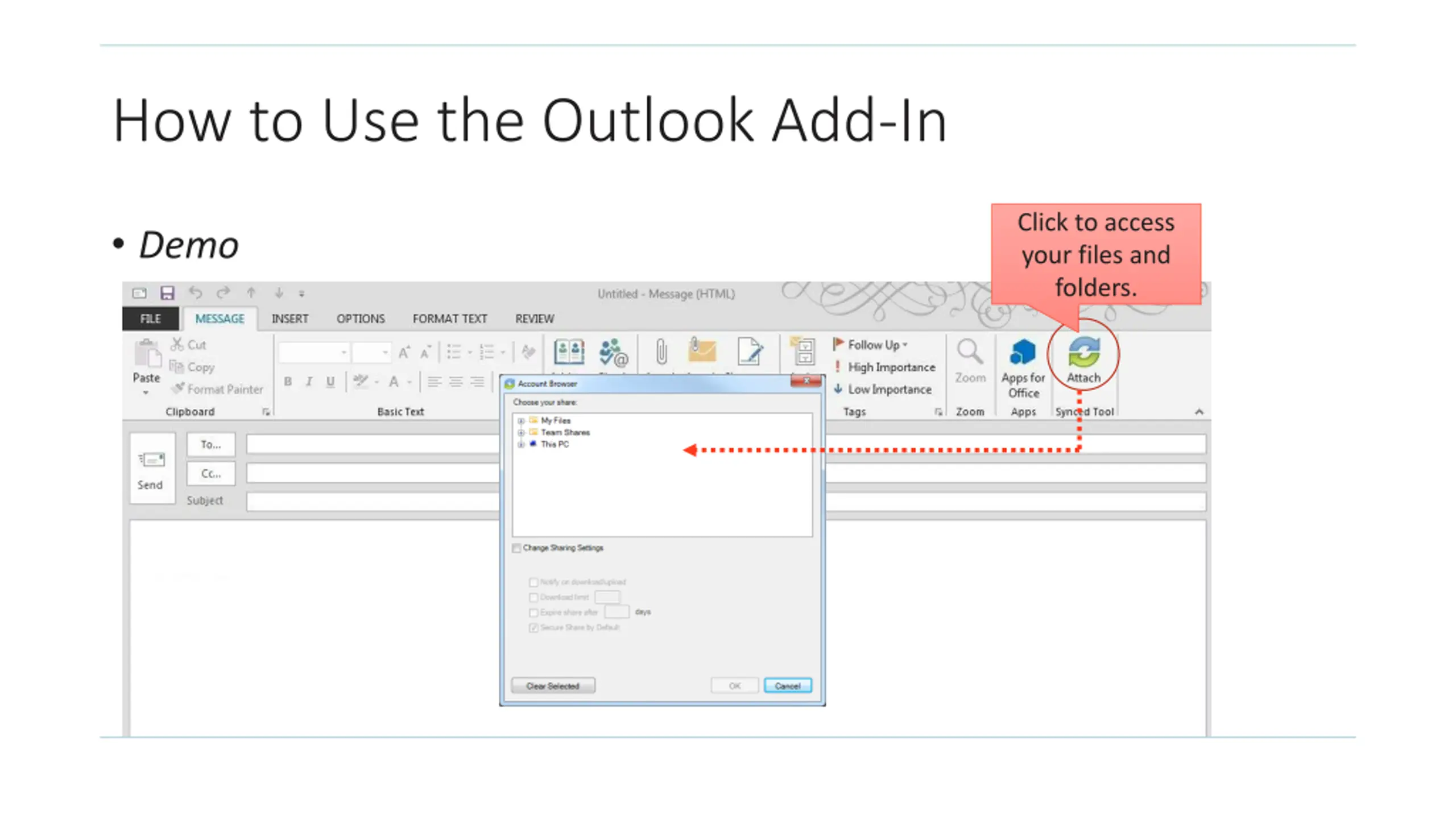Viewport: 1456px width, 819px height.
Task: Open the font size dropdown
Action: click(385, 353)
